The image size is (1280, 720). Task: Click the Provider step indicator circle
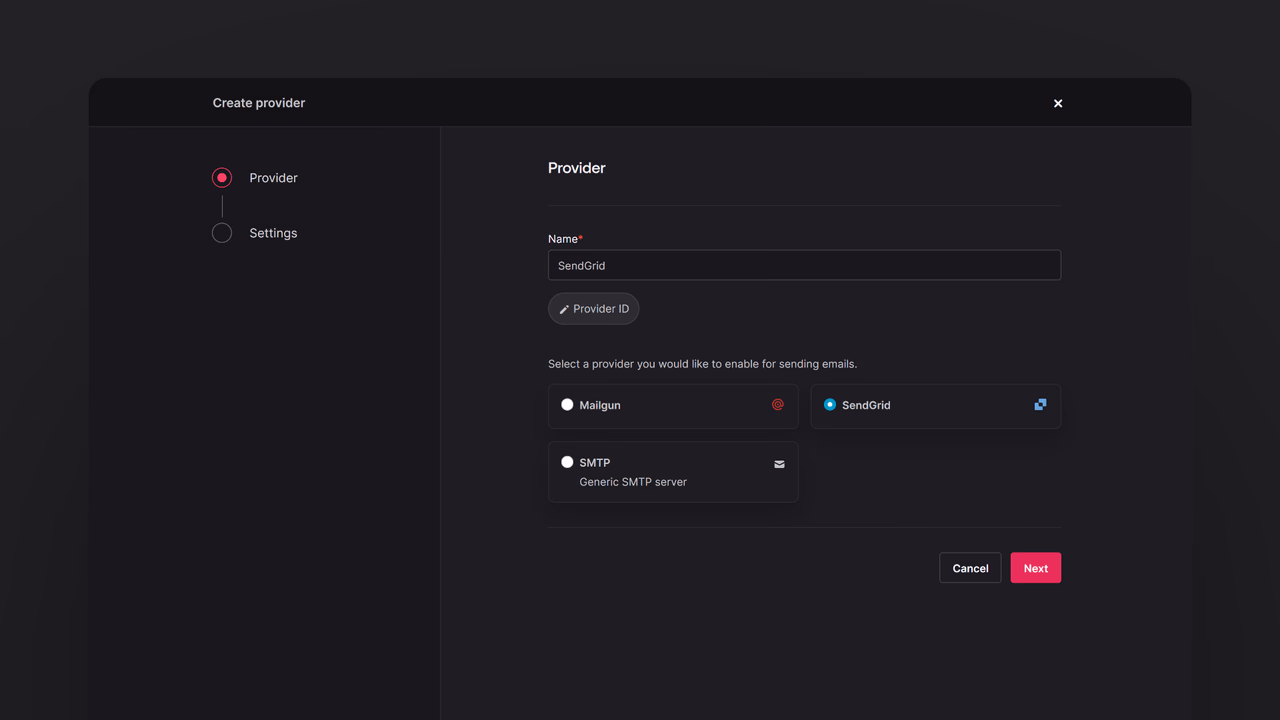[222, 178]
